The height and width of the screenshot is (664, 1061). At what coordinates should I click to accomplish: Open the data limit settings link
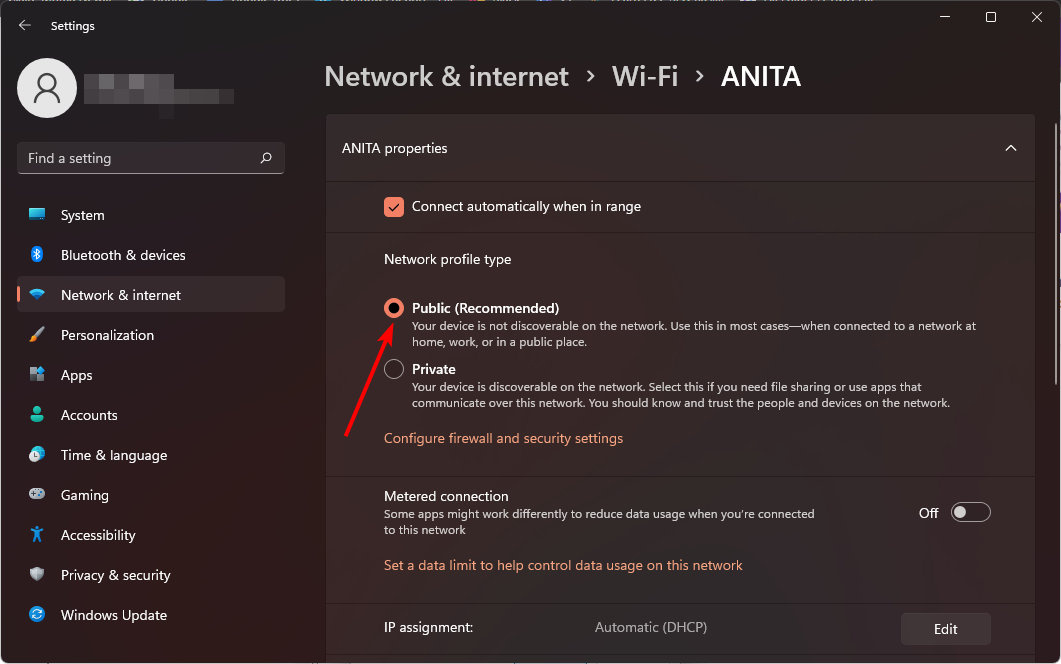[563, 565]
